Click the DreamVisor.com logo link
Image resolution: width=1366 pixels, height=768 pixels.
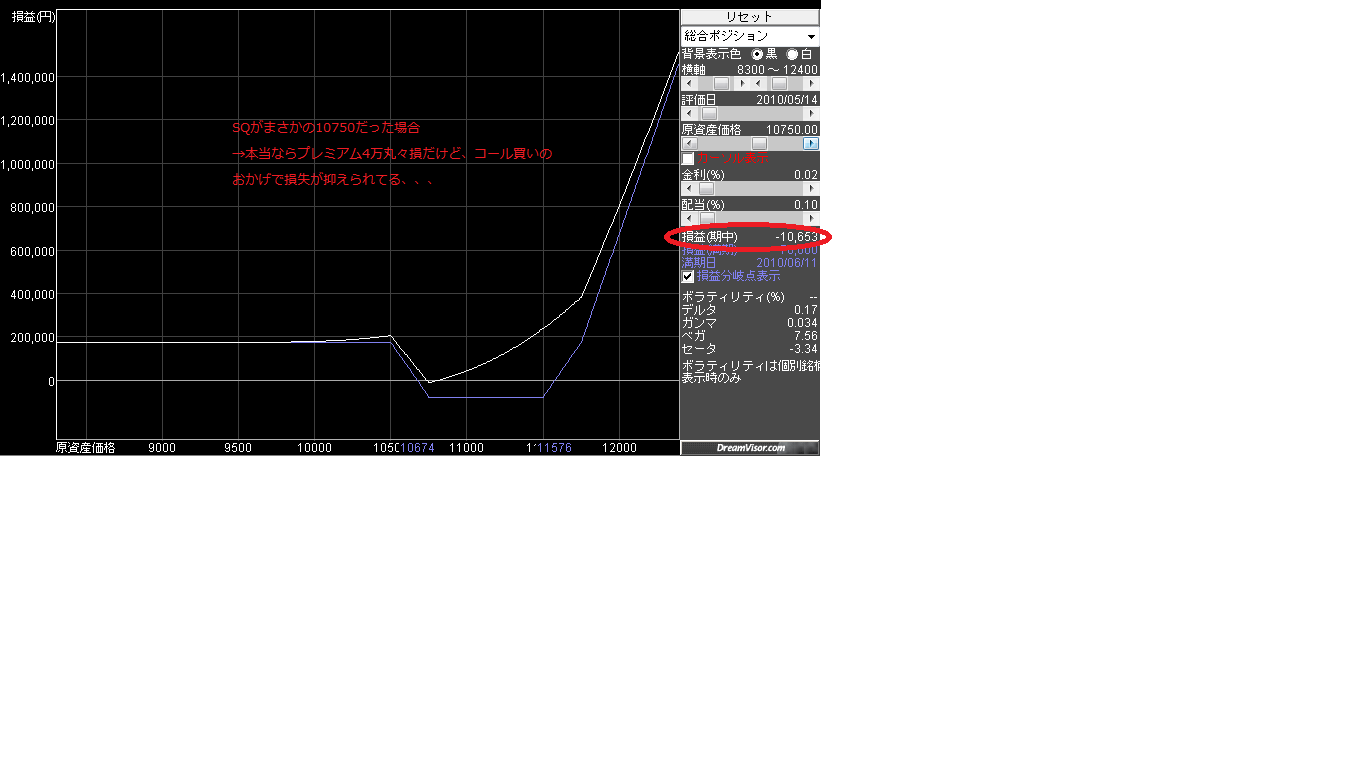pyautogui.click(x=750, y=448)
